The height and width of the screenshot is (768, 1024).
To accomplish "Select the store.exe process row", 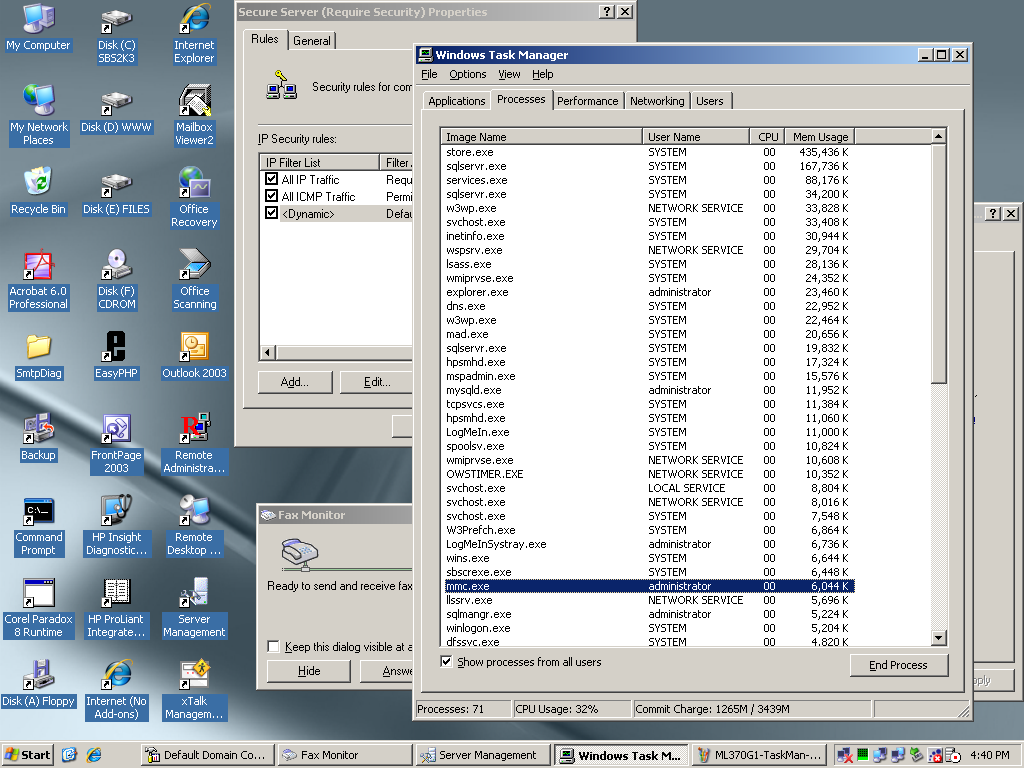I will (x=648, y=152).
